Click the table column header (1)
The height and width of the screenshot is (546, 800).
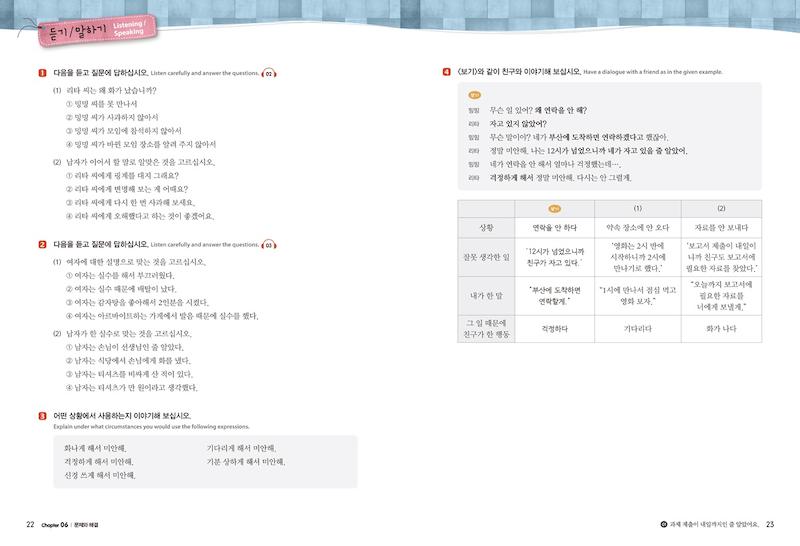click(x=638, y=209)
